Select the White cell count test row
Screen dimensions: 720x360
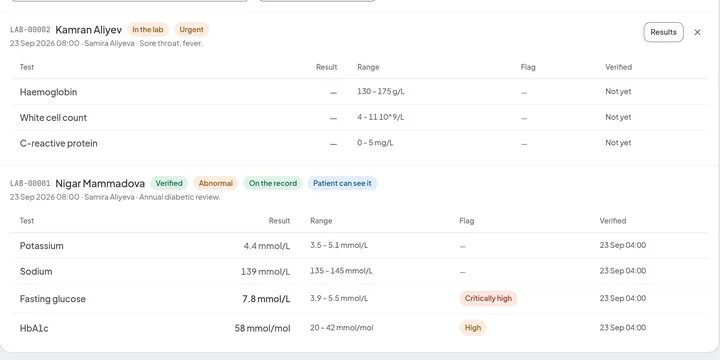point(359,118)
